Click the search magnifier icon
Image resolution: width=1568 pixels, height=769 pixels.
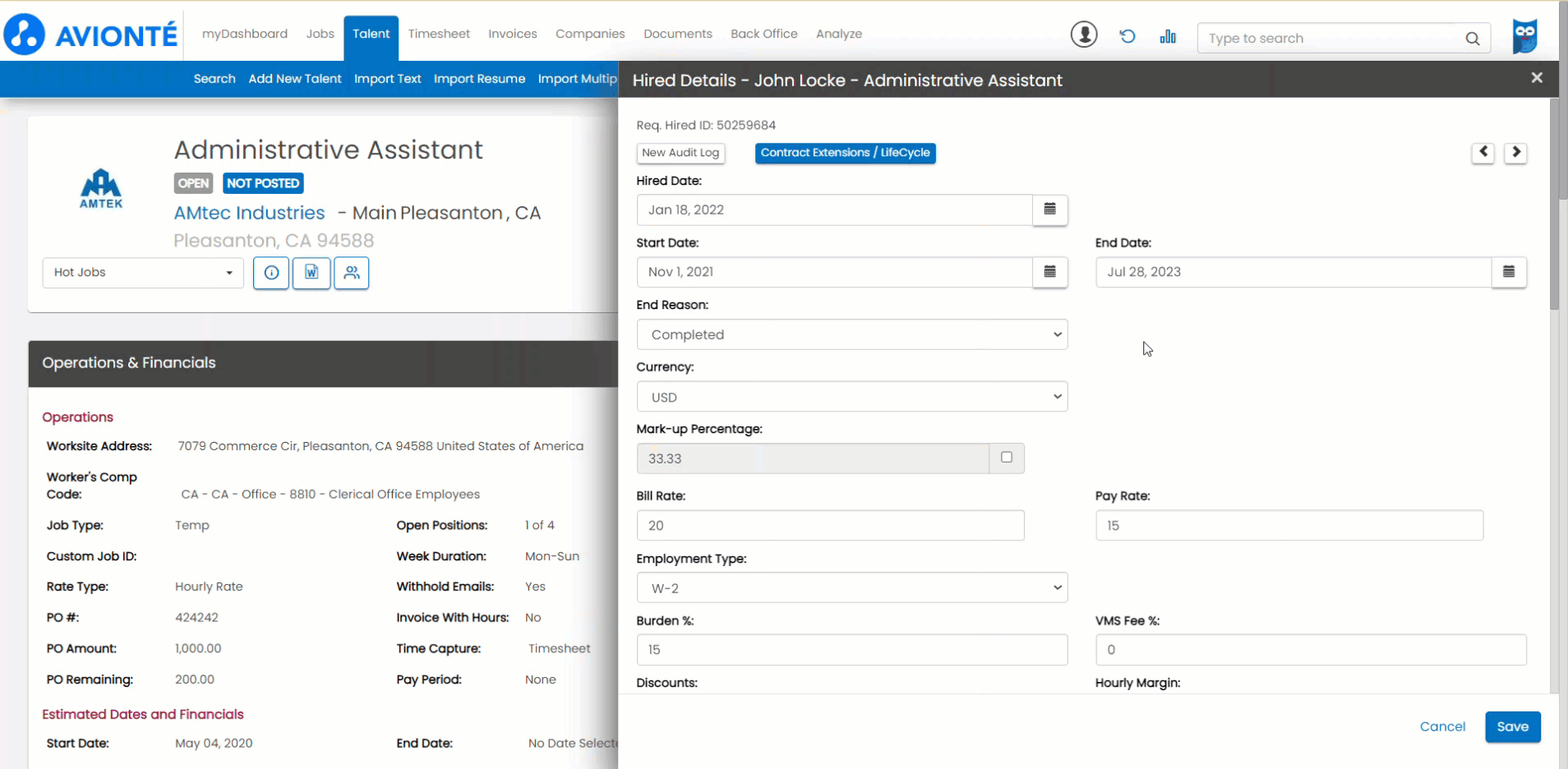click(1472, 39)
